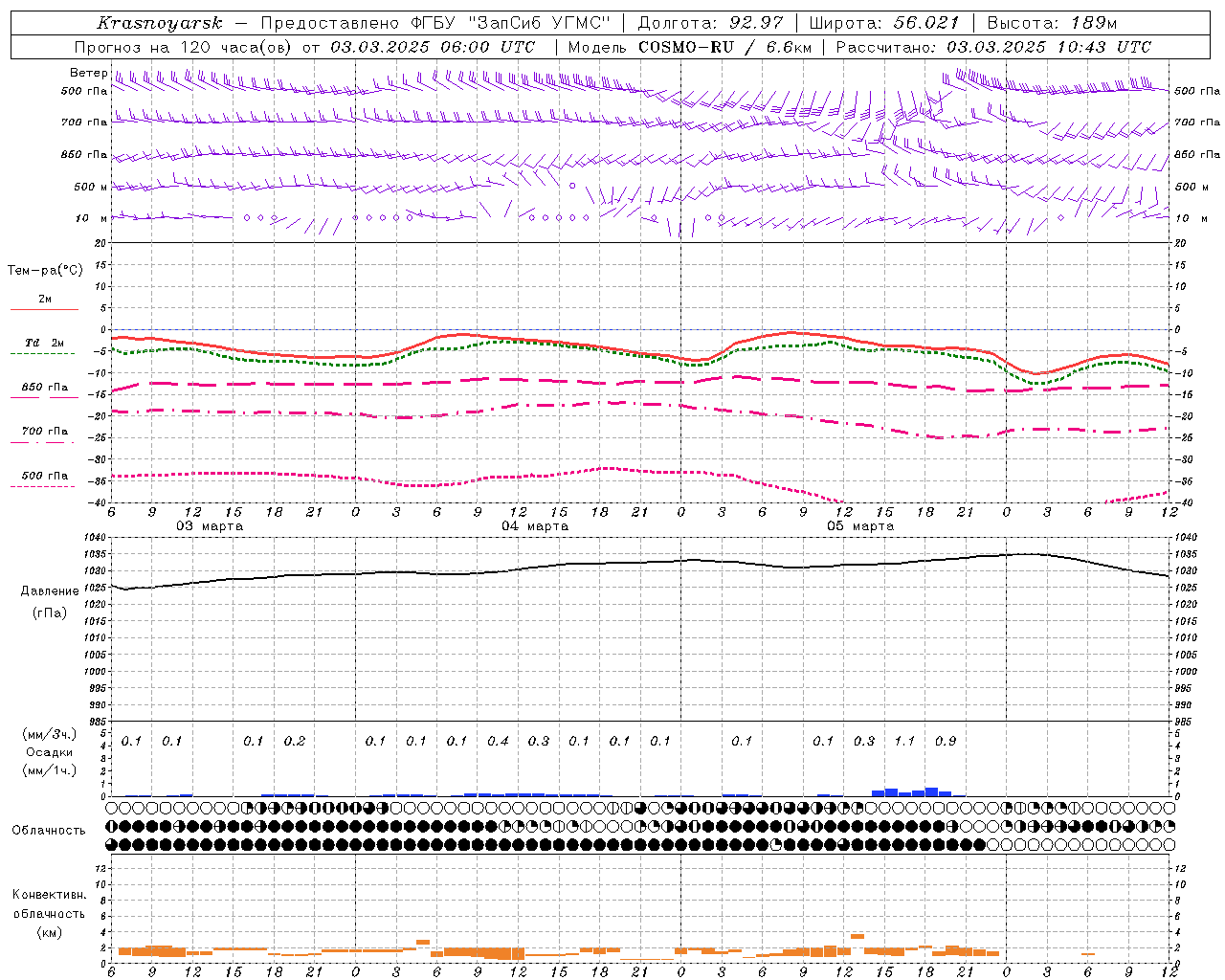Click the Широта: 56.021 latitude value

pyautogui.click(x=884, y=23)
